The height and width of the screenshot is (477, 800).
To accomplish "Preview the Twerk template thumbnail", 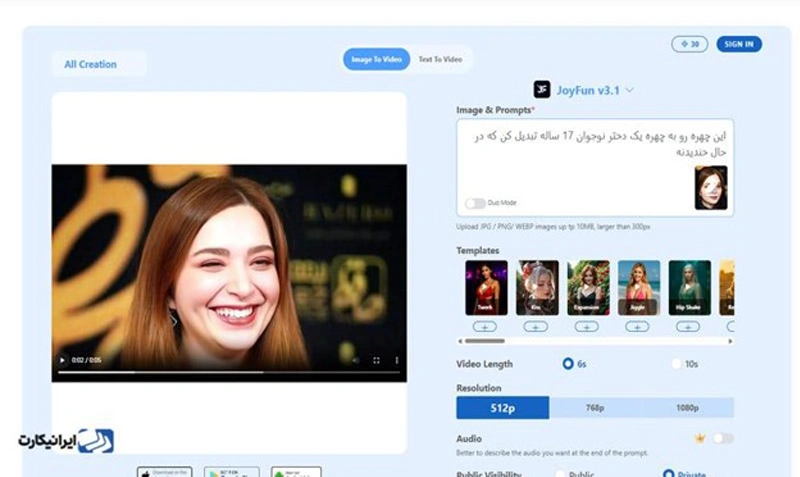I will [x=486, y=288].
